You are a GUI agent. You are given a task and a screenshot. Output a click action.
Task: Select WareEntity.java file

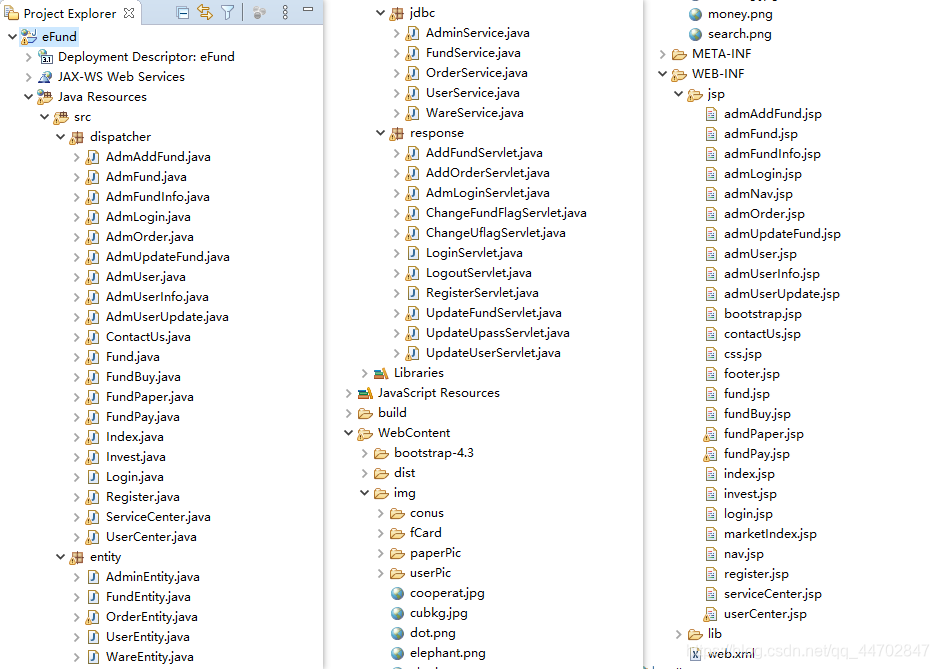(150, 657)
